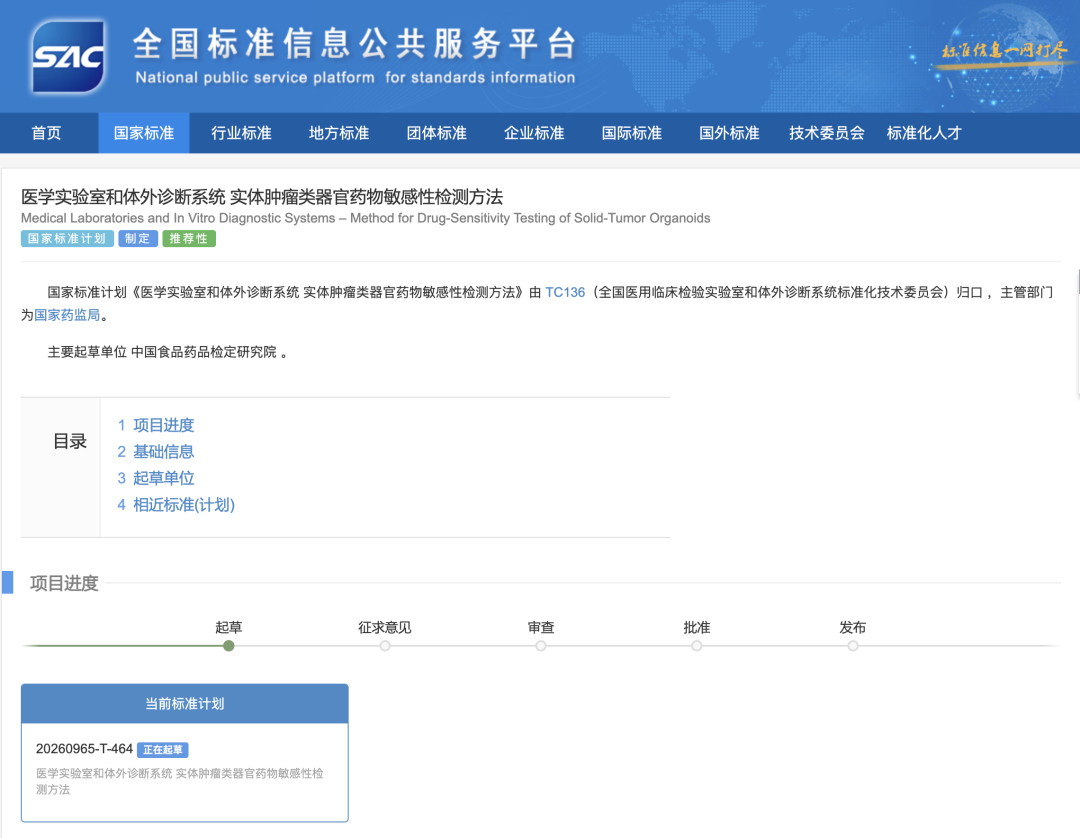Open the 首页 nav item
Screen dimensions: 1080x838
46,133
